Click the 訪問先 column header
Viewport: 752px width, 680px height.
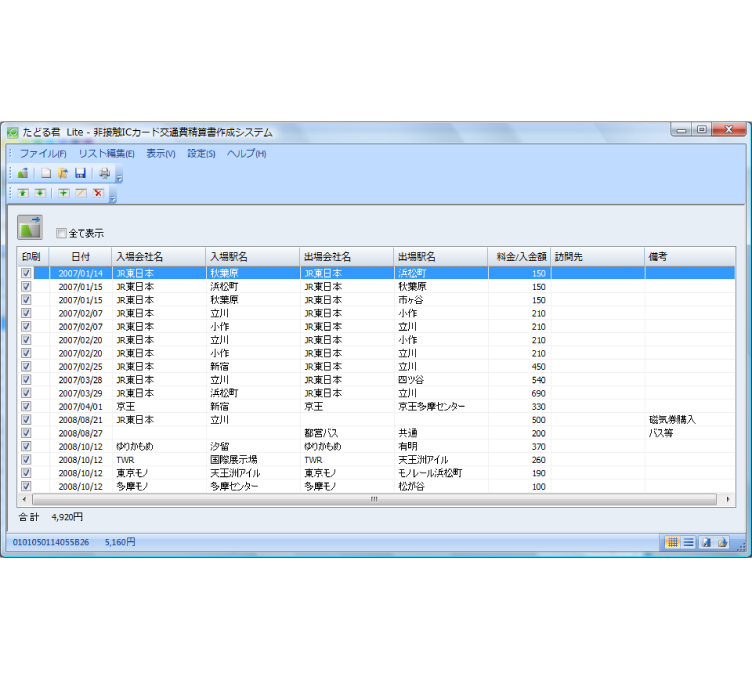click(598, 257)
